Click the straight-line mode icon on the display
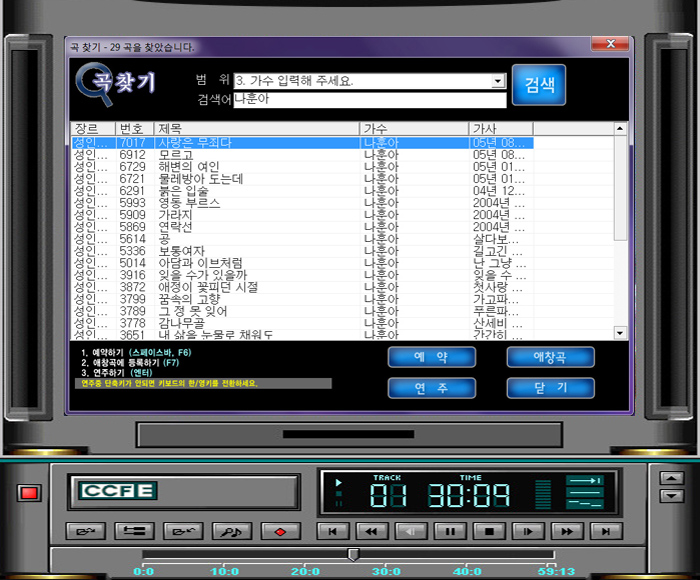This screenshot has height=580, width=700. click(x=585, y=492)
